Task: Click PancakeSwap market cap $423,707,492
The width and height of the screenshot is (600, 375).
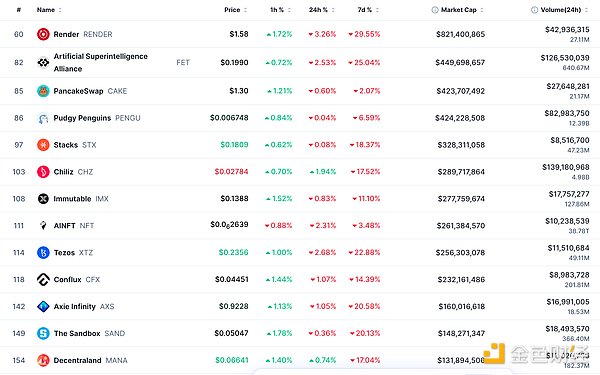Action: (x=461, y=91)
